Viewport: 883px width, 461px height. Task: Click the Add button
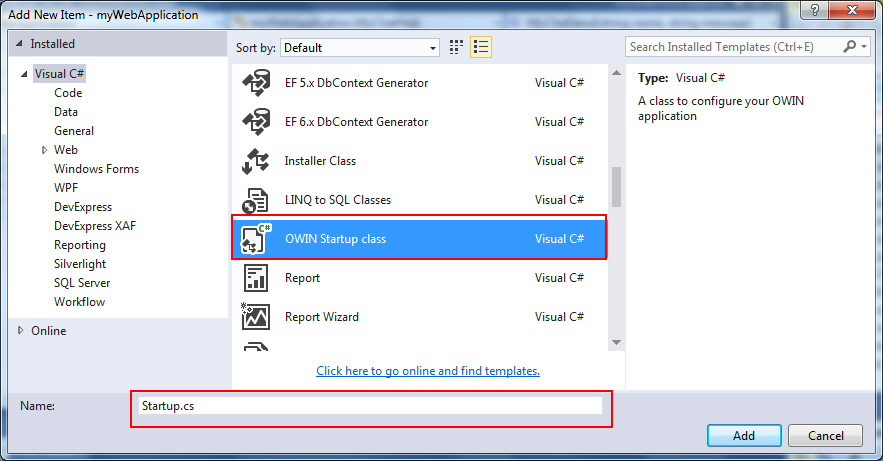click(x=744, y=436)
